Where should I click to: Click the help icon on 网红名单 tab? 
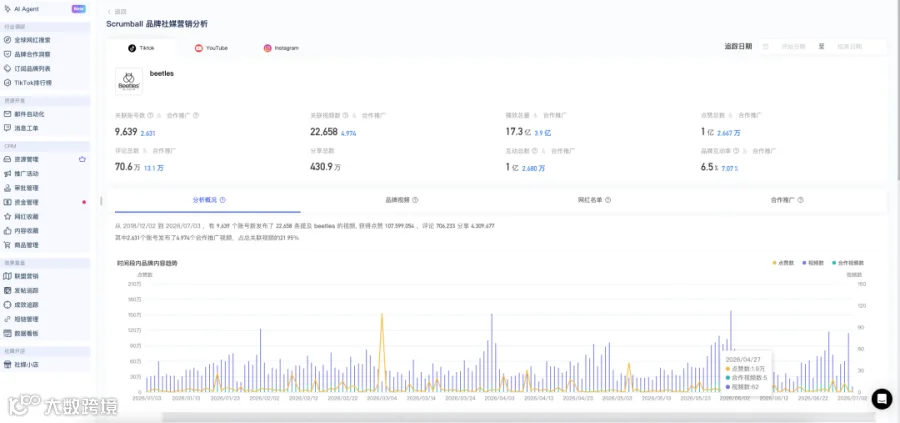[x=608, y=200]
